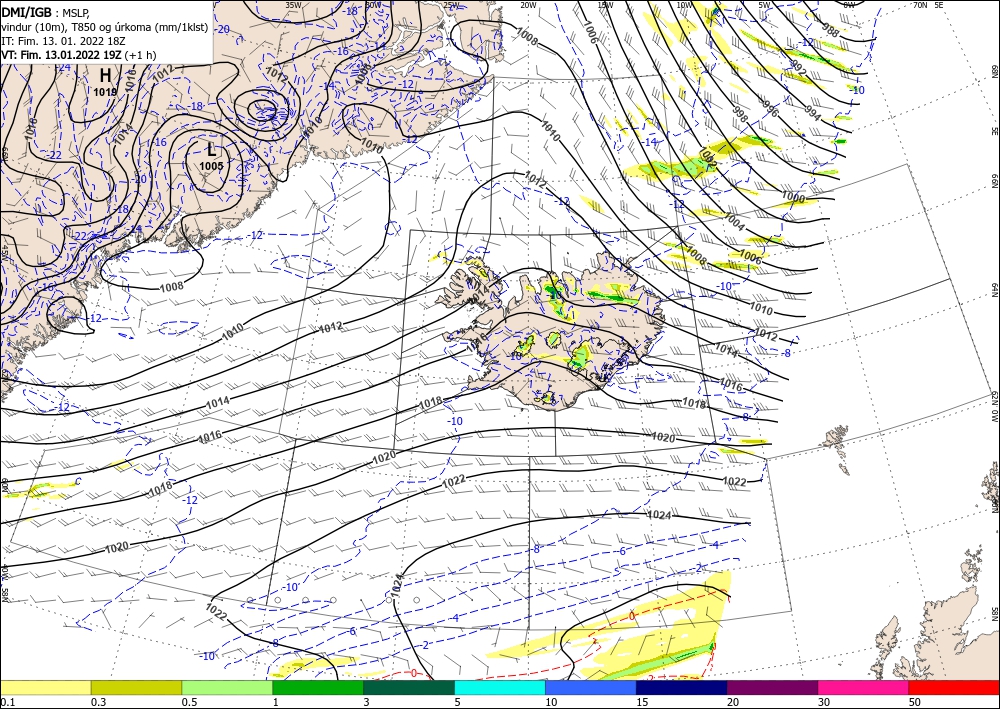
Task: Click the '35W' longitude label
Action: 293,5
